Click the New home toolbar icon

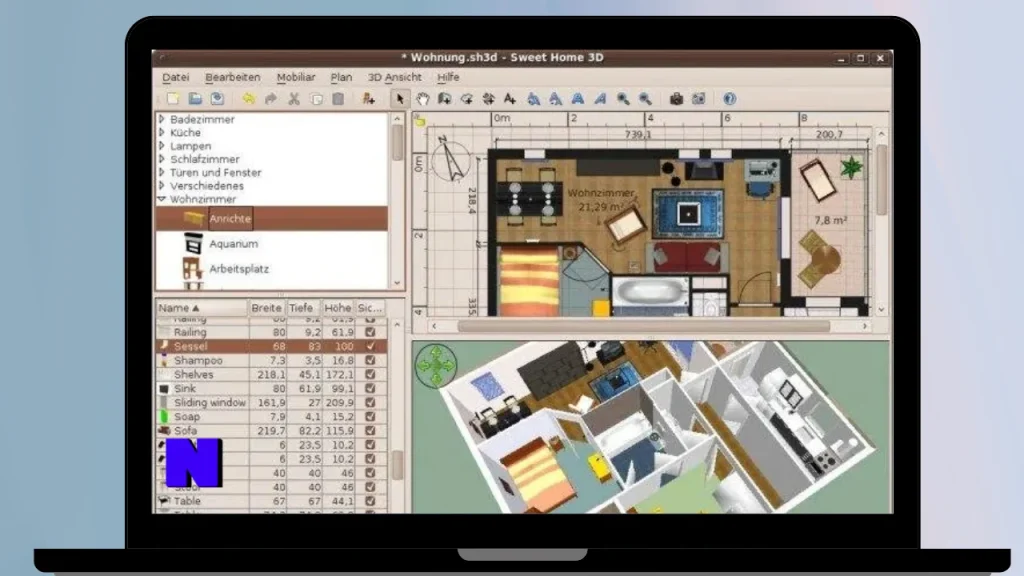[x=173, y=99]
